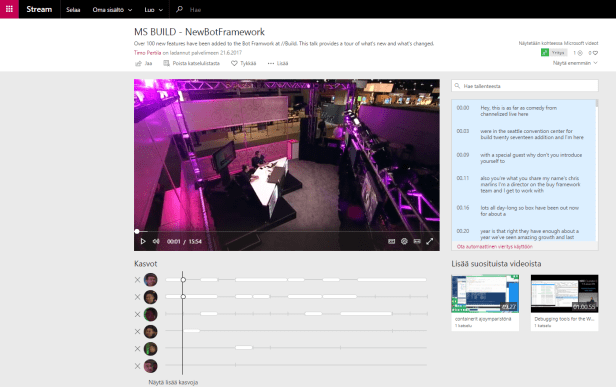Play the video

click(x=143, y=241)
